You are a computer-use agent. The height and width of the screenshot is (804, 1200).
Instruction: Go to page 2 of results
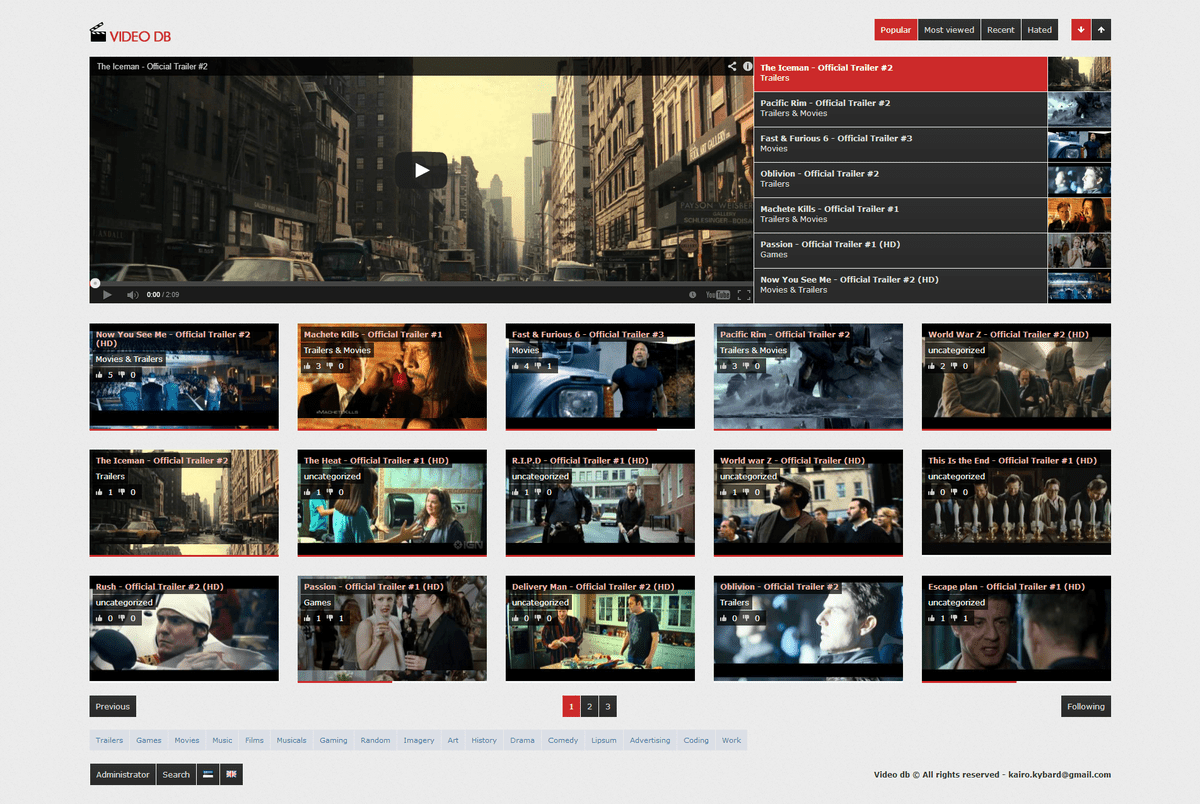pos(589,707)
